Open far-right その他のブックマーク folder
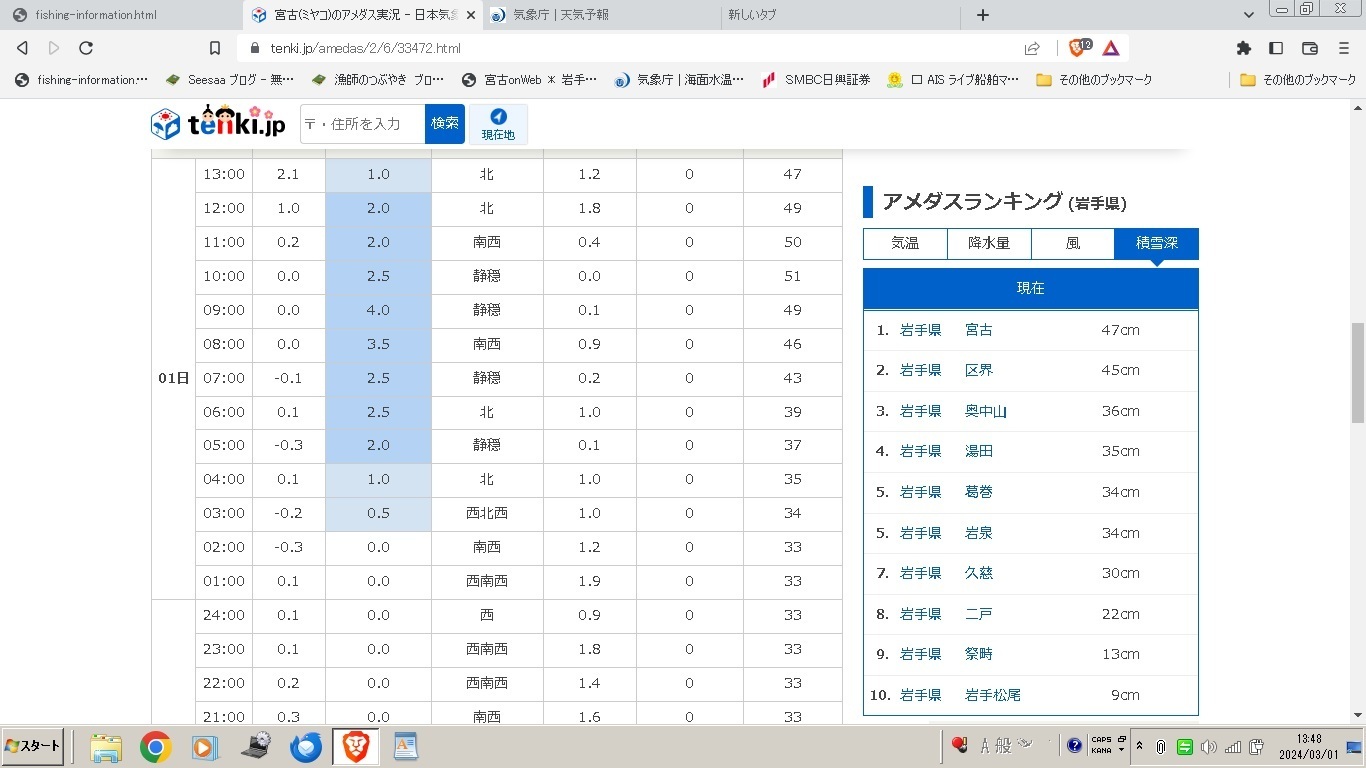The image size is (1366, 768). pos(1298,80)
